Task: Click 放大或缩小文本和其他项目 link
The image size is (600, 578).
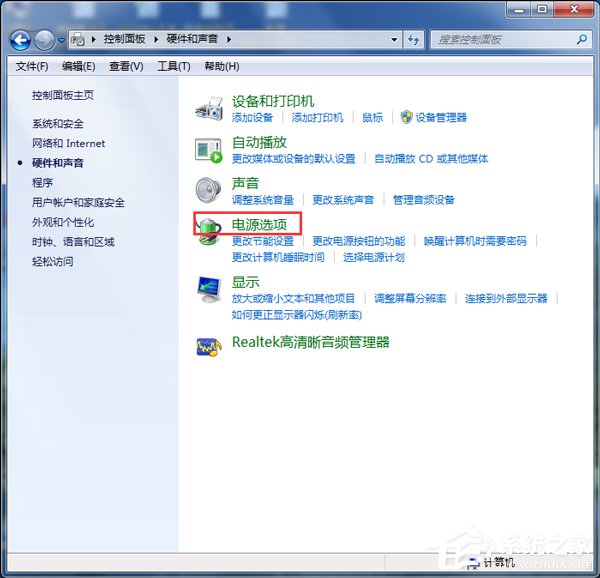Action: point(293,298)
